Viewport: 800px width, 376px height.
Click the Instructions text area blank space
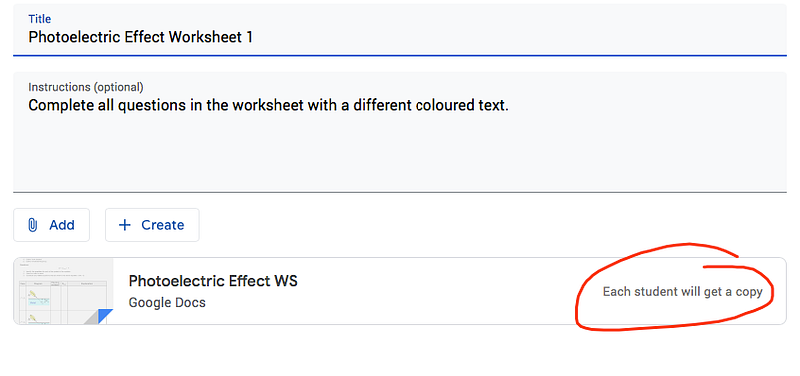point(399,153)
